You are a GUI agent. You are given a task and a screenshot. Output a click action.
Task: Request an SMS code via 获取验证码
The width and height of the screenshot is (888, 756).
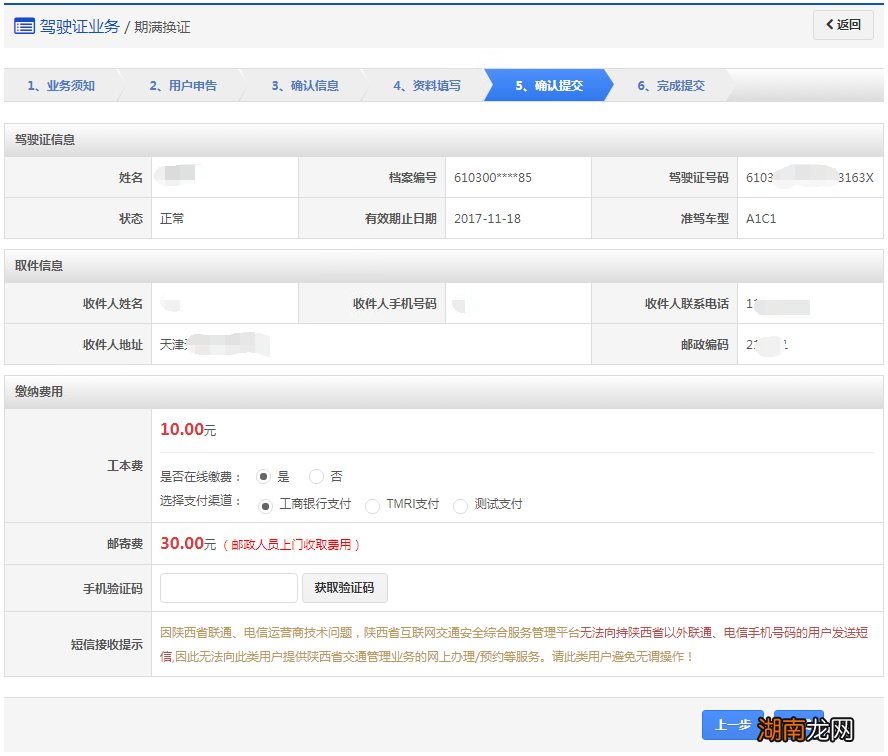point(345,588)
